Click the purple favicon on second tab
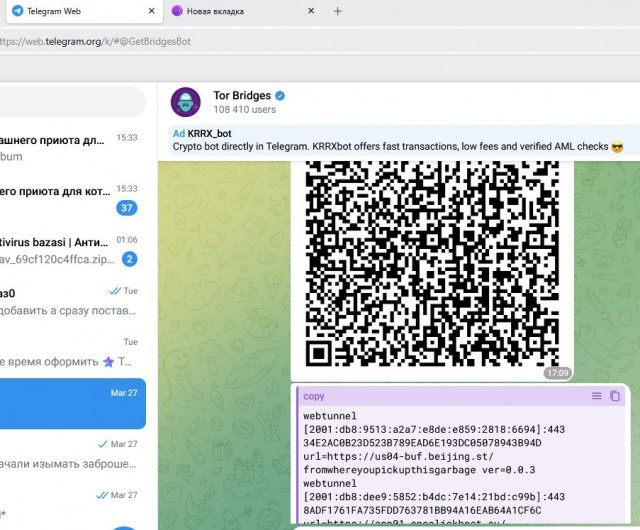Screen dimensions: 640x530 177,11
